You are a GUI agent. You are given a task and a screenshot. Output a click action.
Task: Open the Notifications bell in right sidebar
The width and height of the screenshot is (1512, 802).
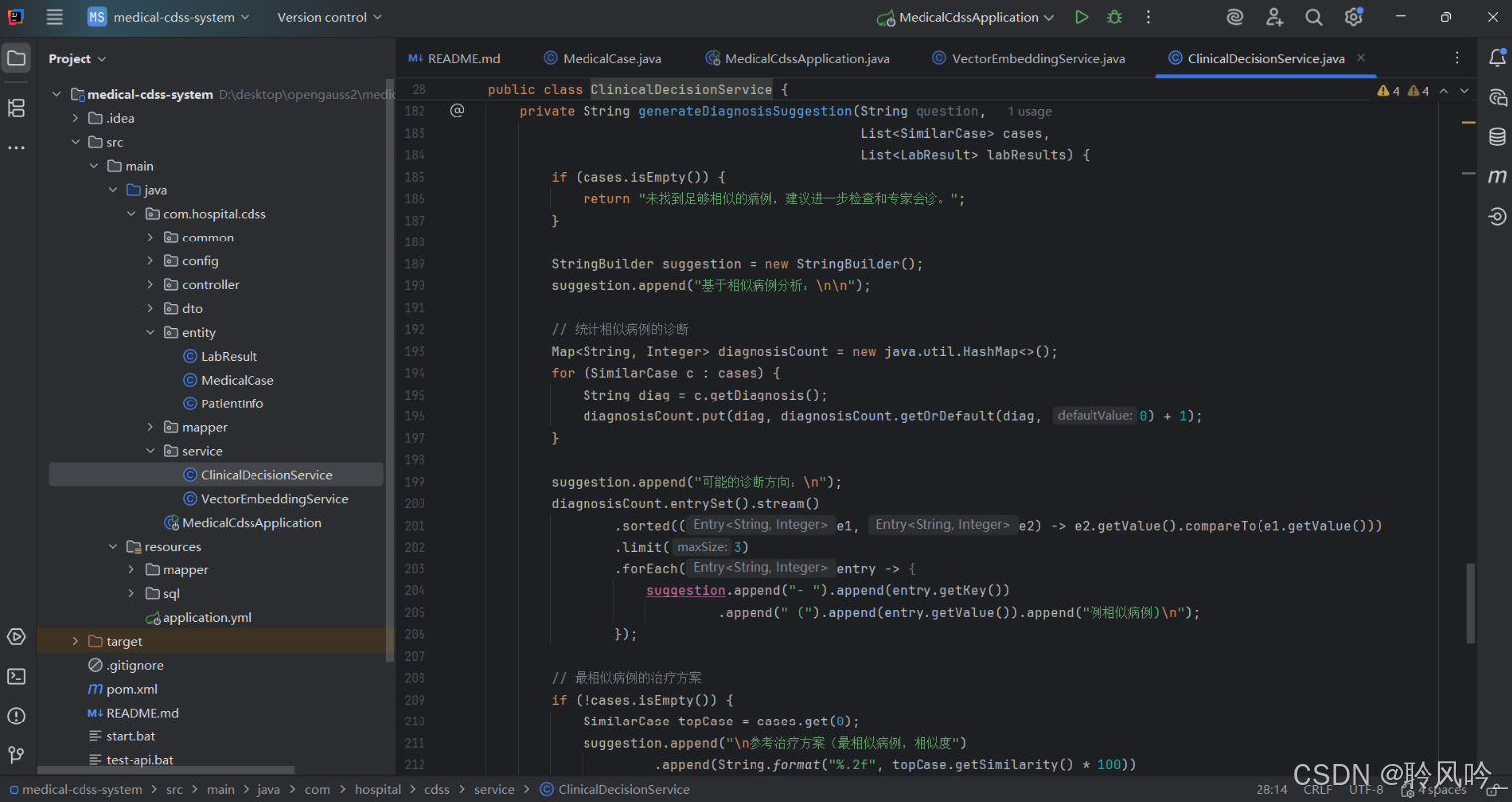click(x=1497, y=58)
